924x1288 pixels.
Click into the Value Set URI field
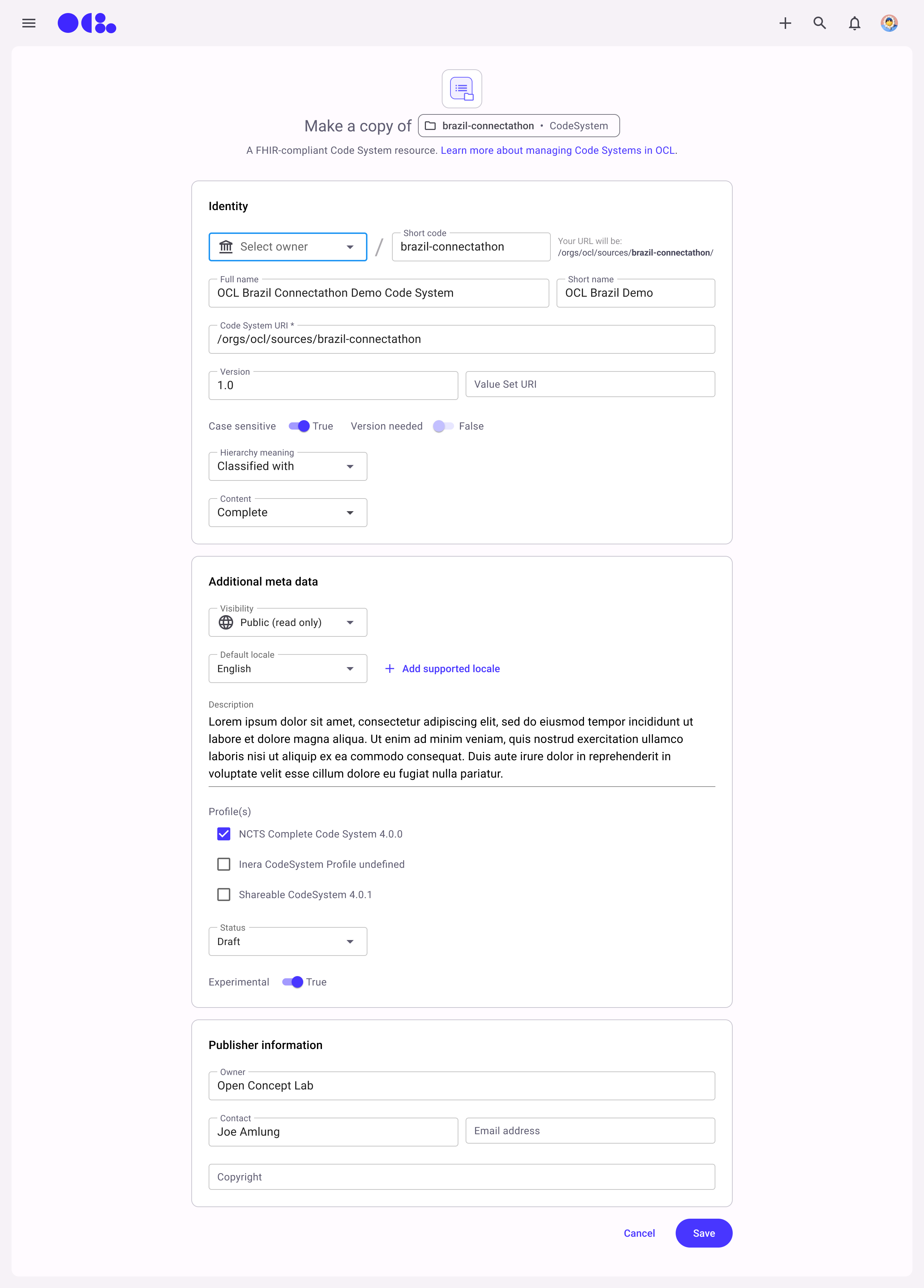click(x=589, y=384)
